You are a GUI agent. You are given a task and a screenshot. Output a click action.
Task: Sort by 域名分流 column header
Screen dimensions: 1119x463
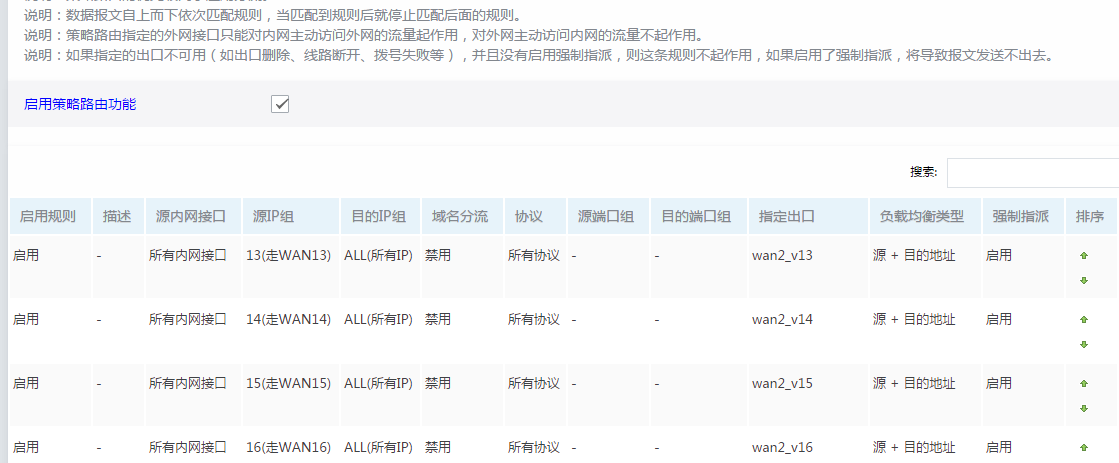pos(462,217)
